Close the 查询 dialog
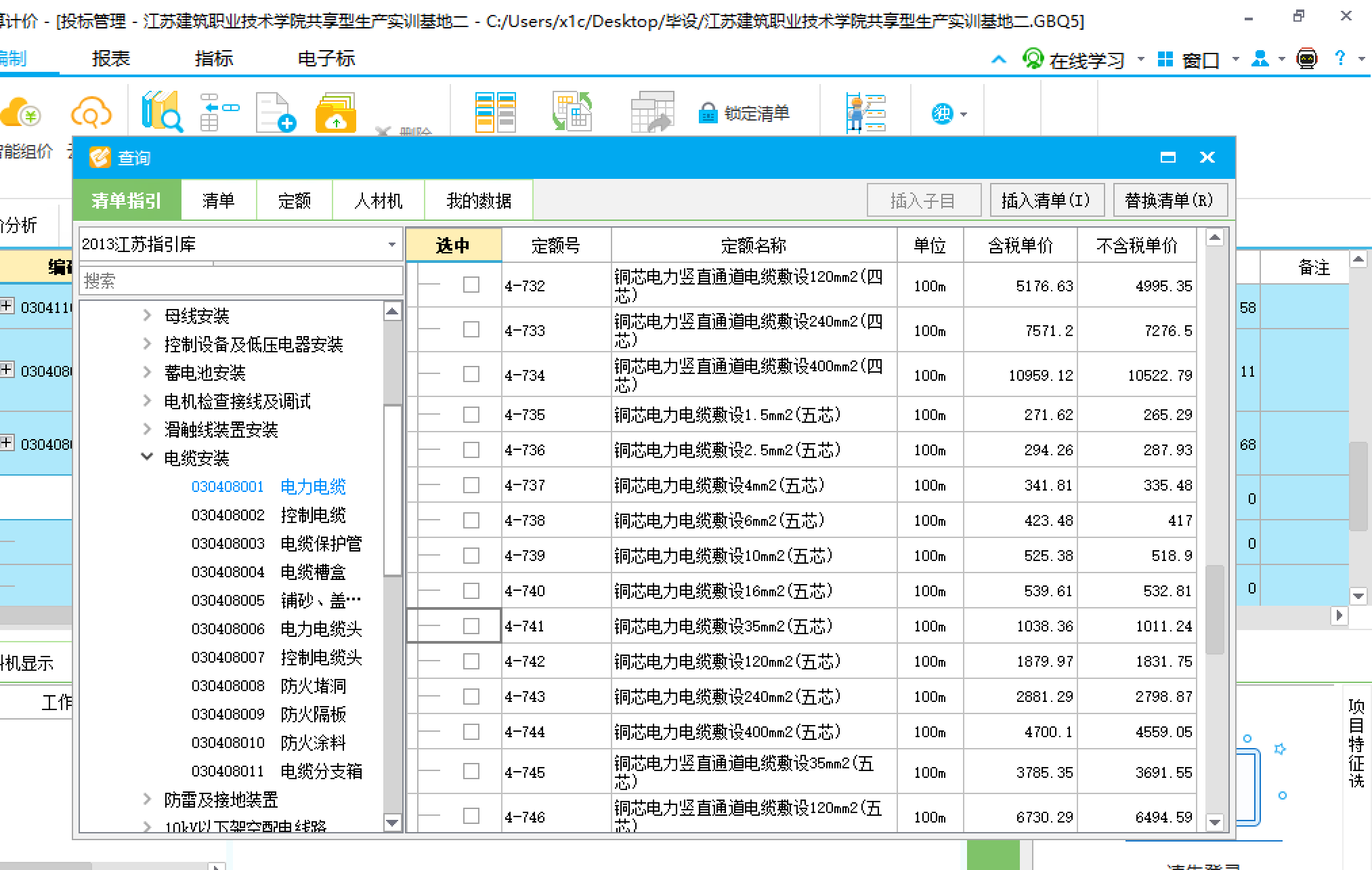This screenshot has height=870, width=1372. [1207, 157]
